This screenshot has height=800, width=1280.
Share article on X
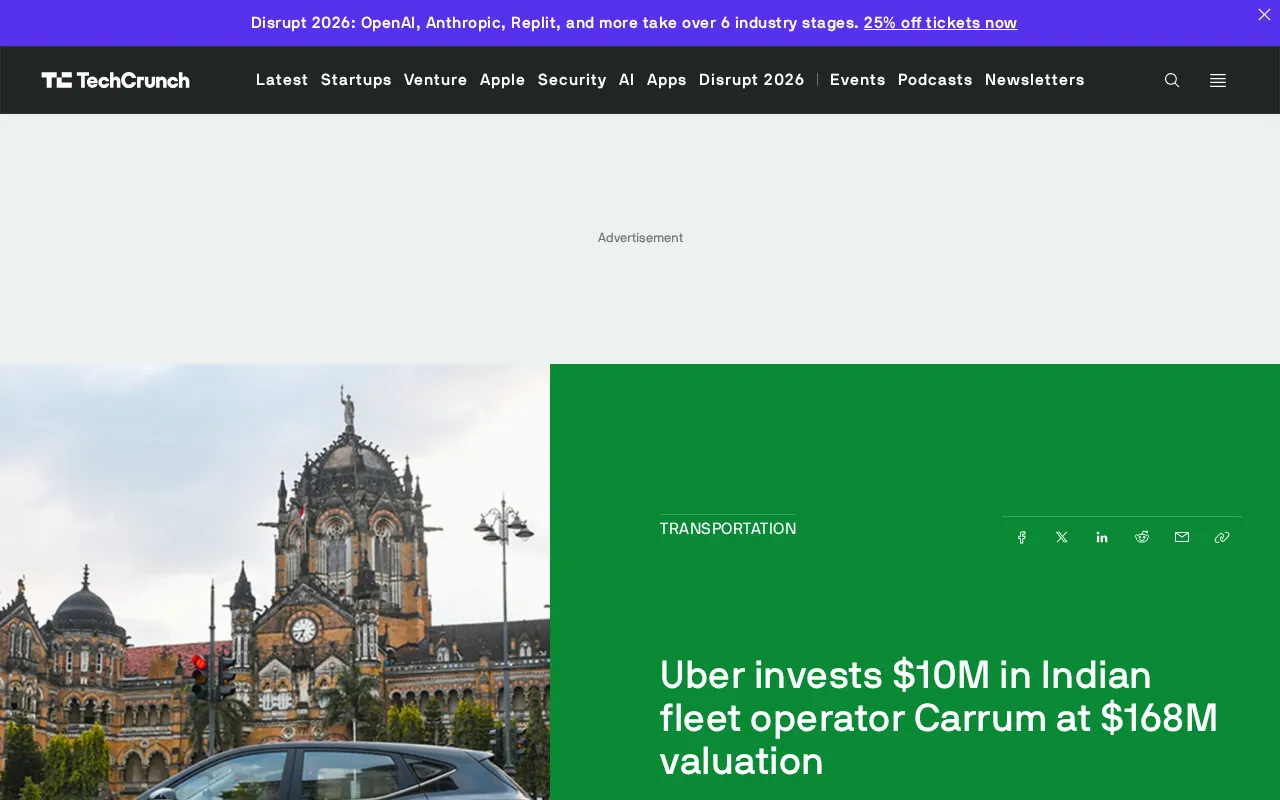(1062, 537)
